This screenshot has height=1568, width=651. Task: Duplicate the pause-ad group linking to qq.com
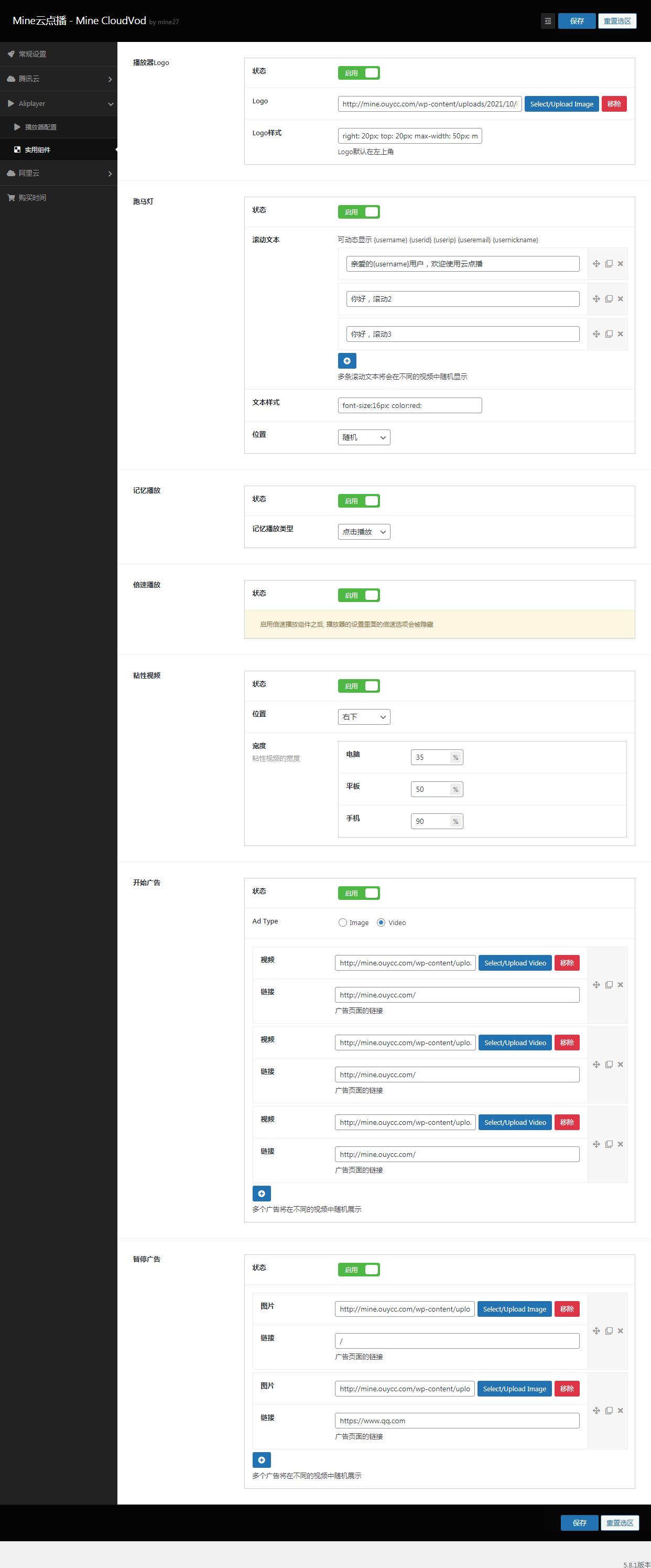point(609,1410)
